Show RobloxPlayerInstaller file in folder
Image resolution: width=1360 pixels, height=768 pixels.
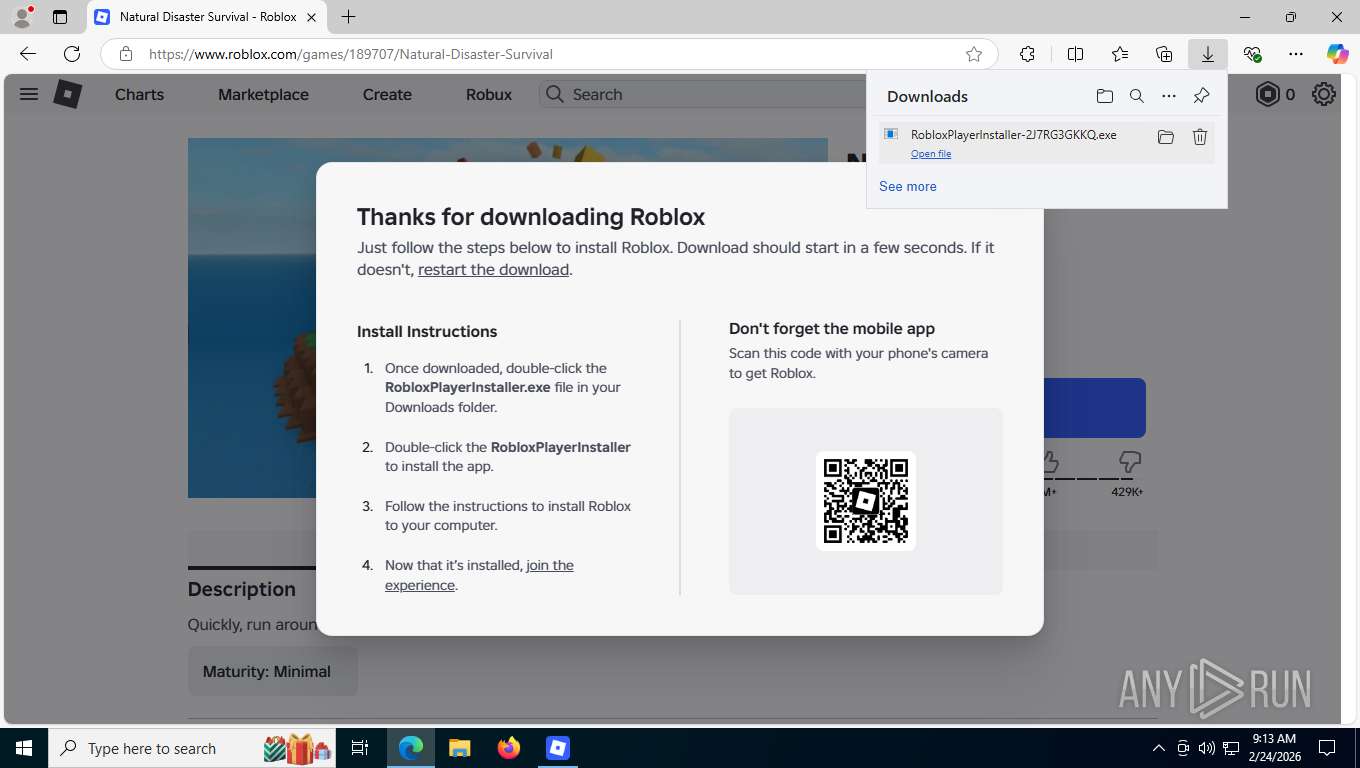(1165, 137)
